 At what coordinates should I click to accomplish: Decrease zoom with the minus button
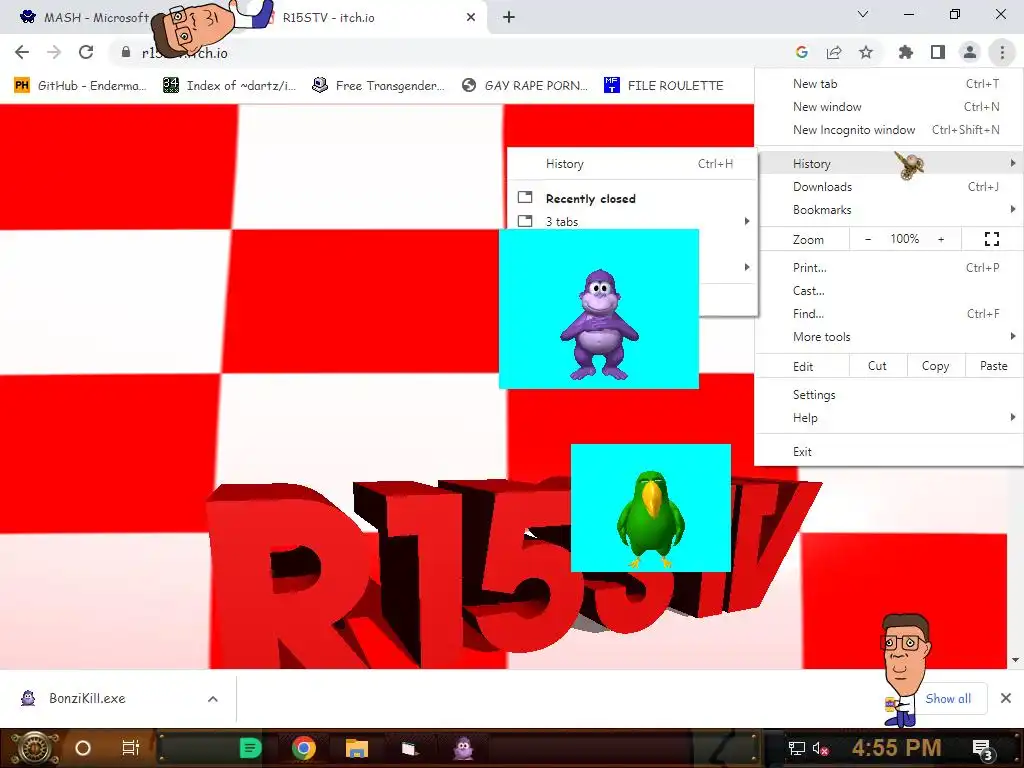point(868,239)
